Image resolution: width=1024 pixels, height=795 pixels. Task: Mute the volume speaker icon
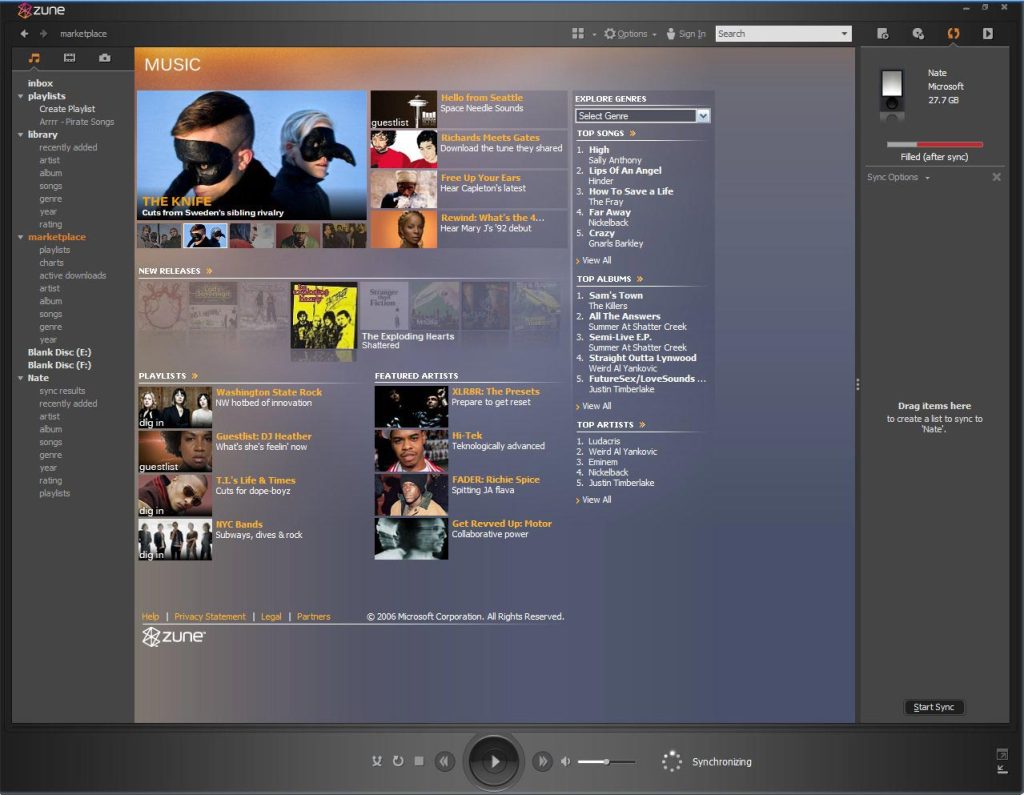point(566,761)
